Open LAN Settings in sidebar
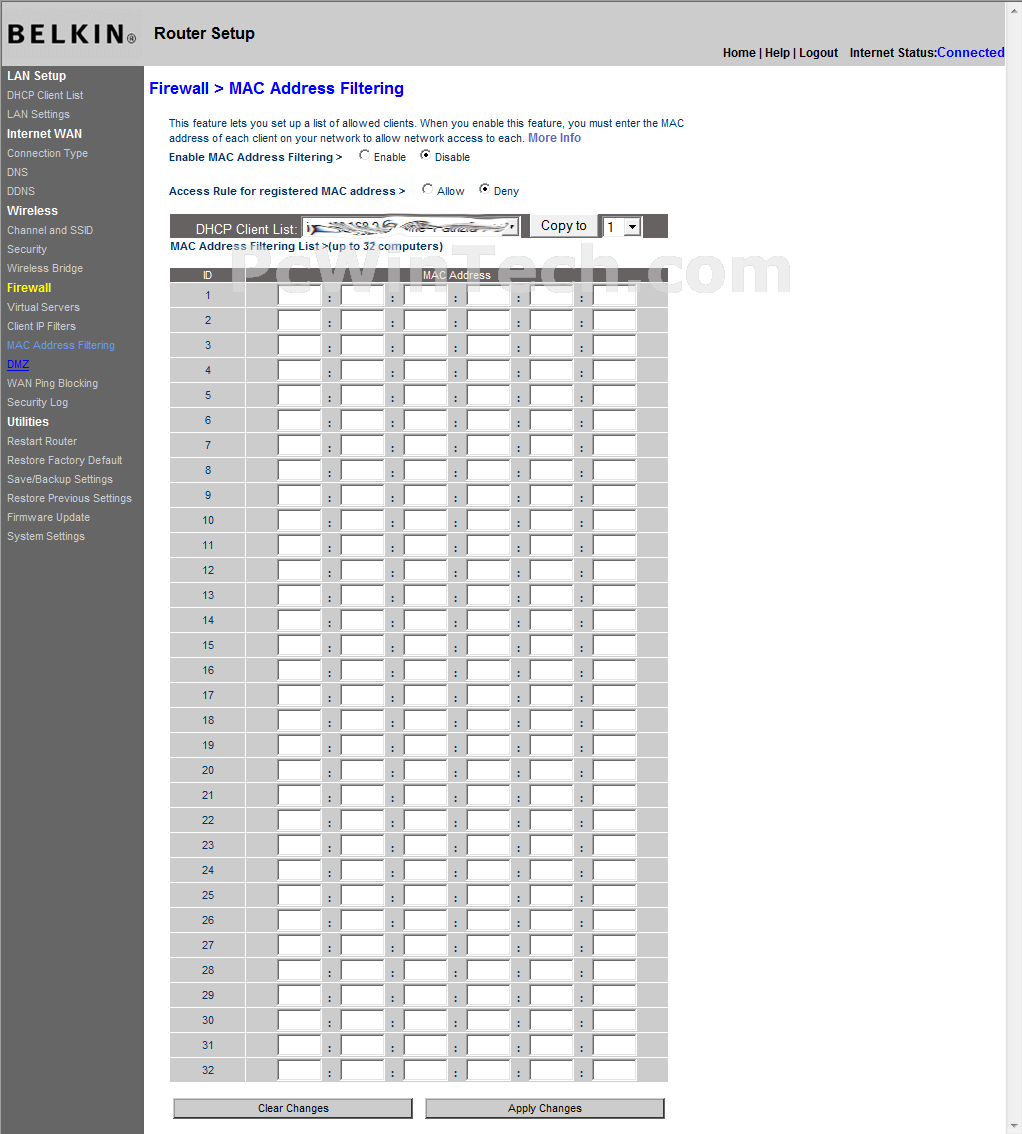 tap(38, 114)
